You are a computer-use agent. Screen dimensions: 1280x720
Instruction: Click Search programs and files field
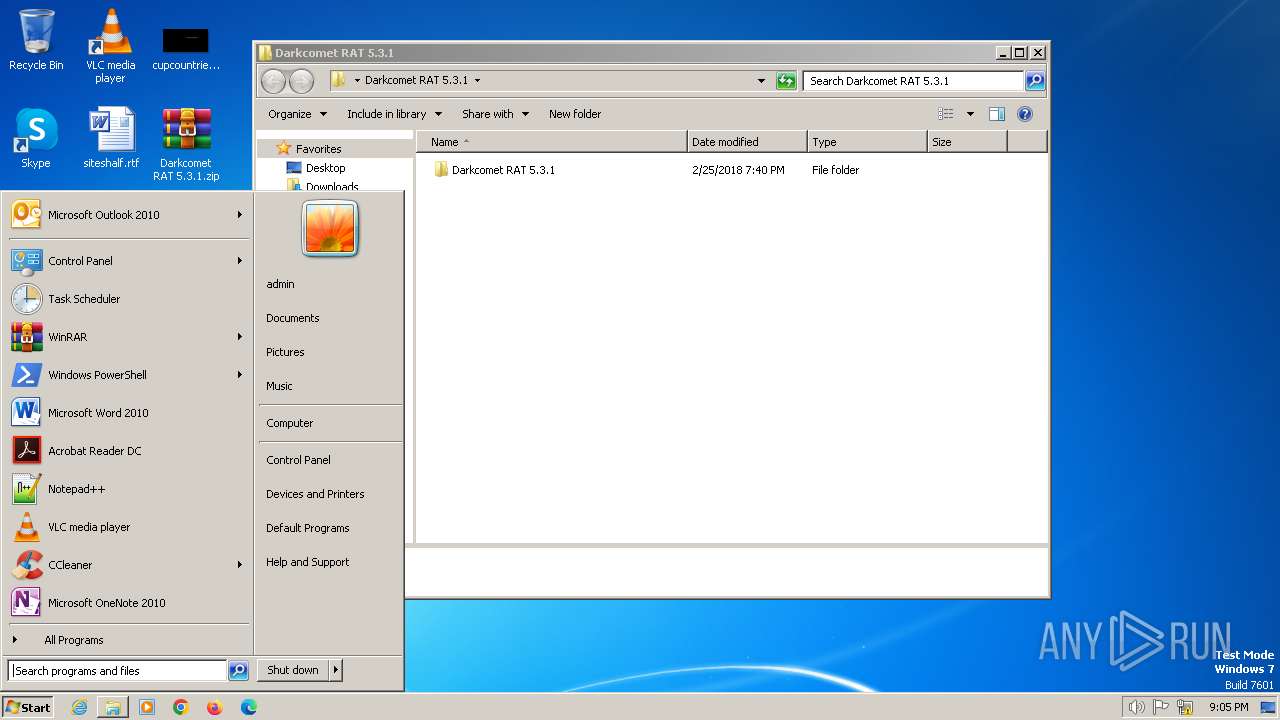coord(117,671)
